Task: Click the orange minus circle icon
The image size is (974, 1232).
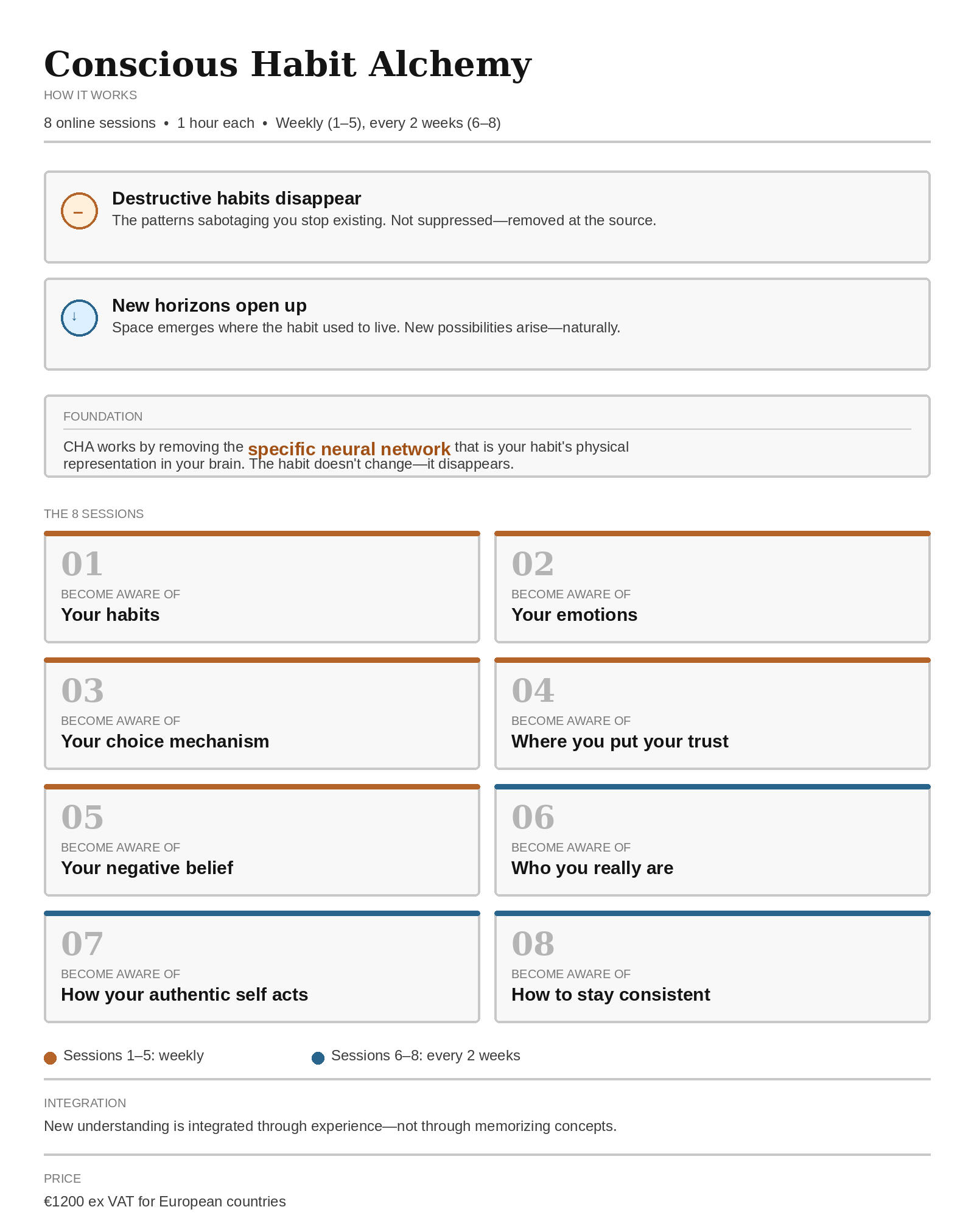Action: 79,211
